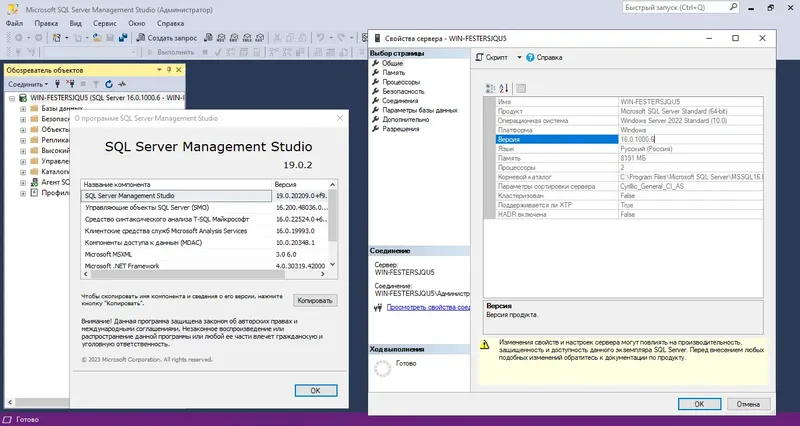Collapse the WIN-FESTERSJQU5 server node

pos(12,98)
